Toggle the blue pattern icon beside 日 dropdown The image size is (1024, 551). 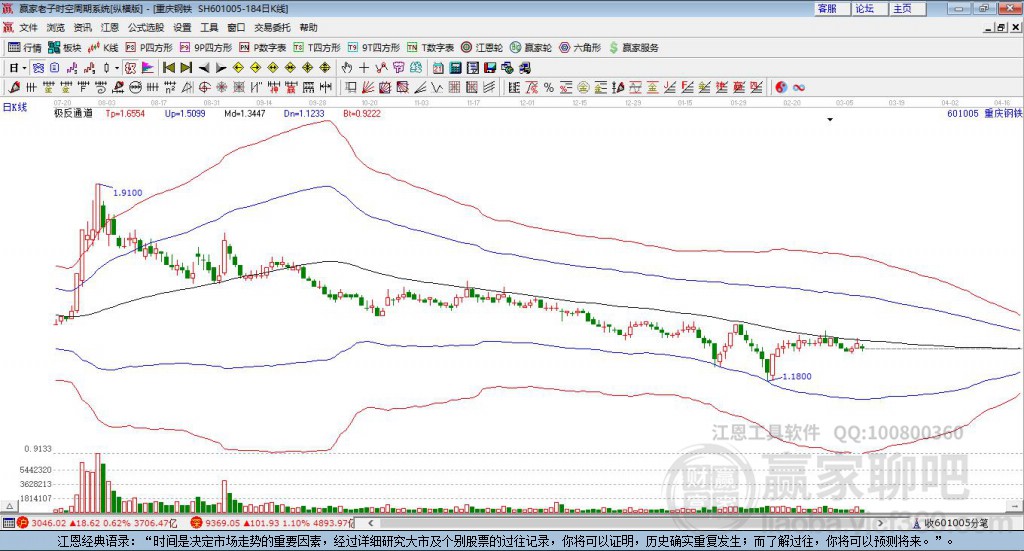click(x=38, y=68)
